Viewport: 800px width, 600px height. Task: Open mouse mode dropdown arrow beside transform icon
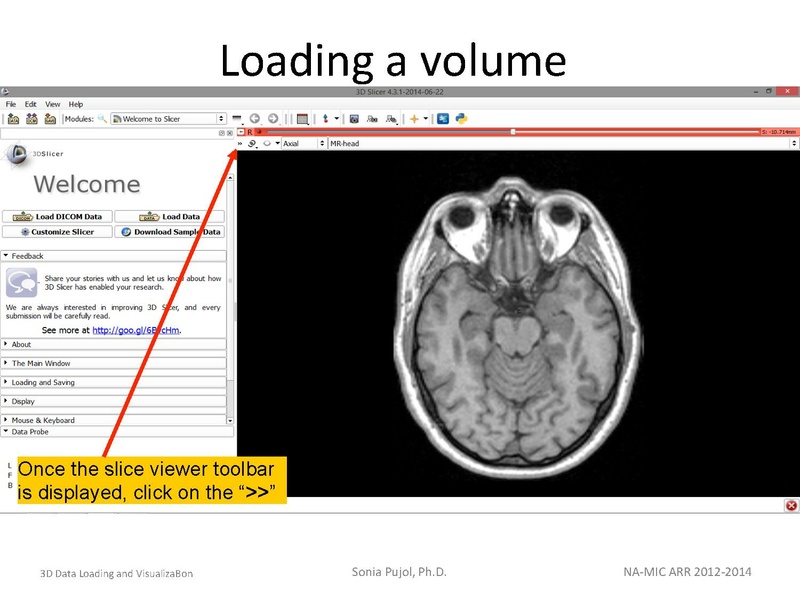(337, 119)
